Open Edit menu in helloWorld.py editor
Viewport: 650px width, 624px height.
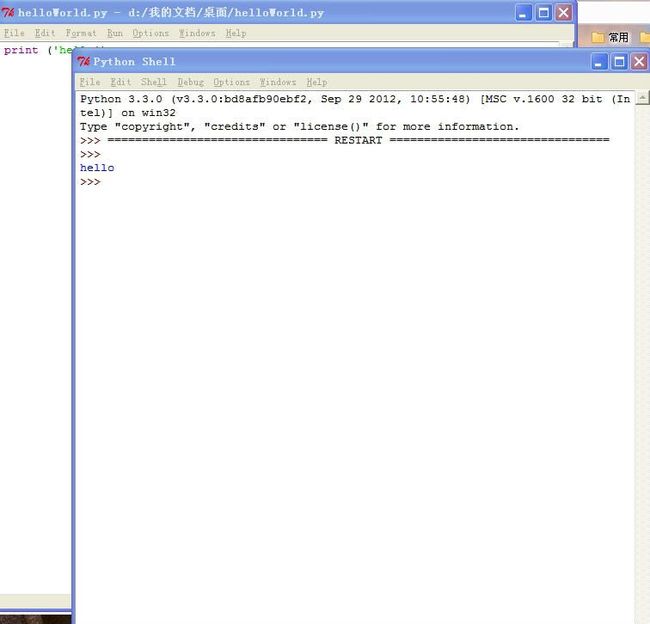45,33
